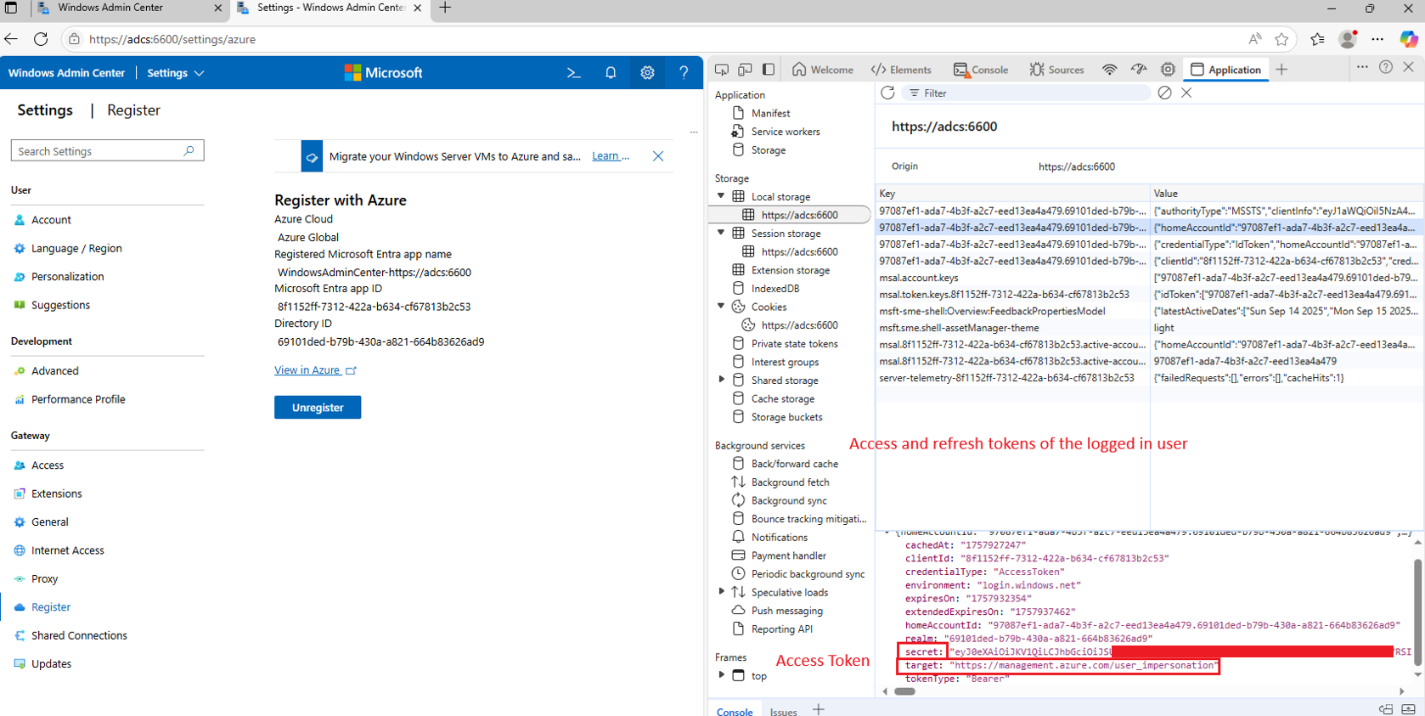
Task: Click the Unregister button
Action: coord(317,408)
